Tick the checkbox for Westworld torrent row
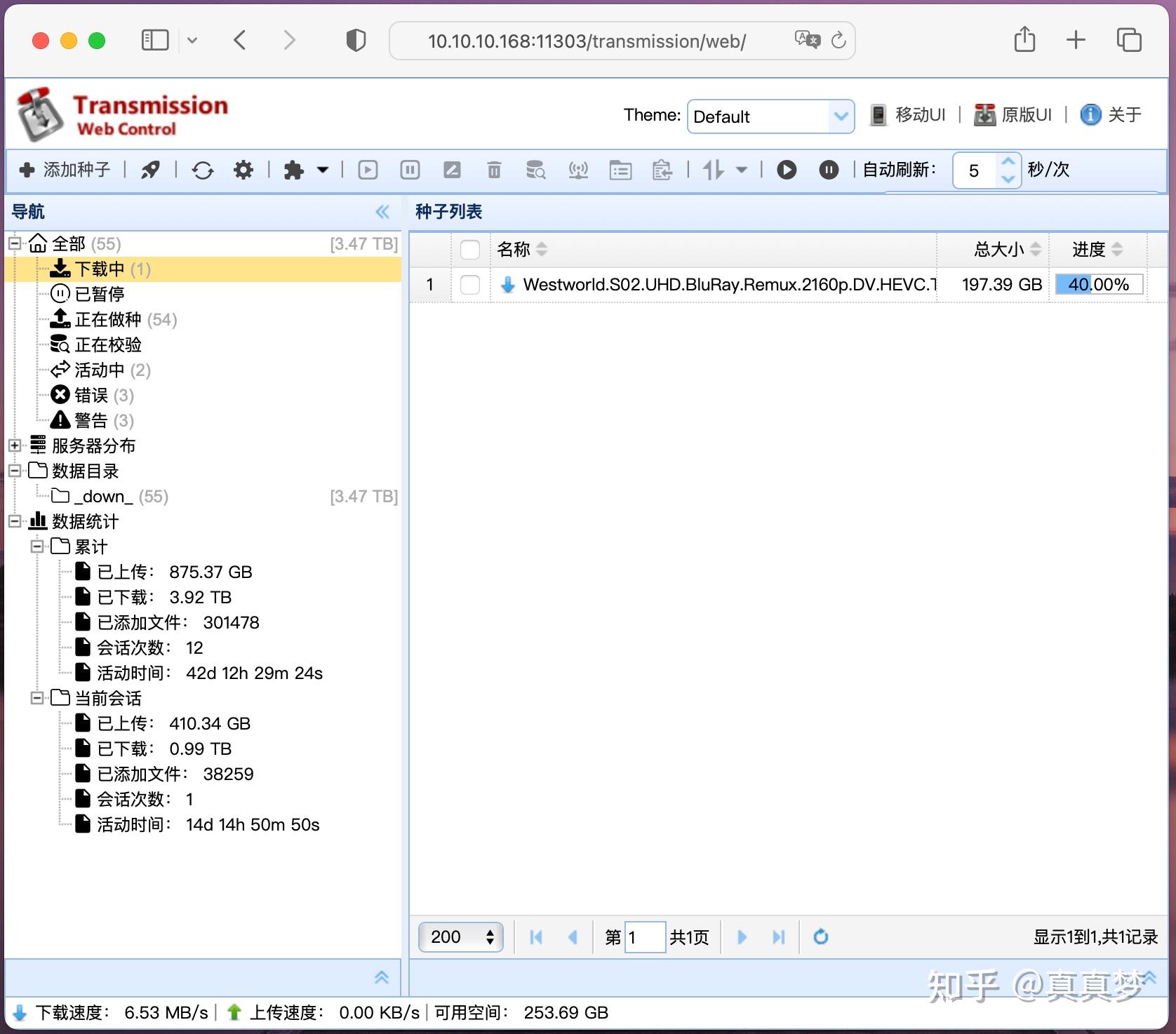This screenshot has width=1176, height=1034. (470, 285)
